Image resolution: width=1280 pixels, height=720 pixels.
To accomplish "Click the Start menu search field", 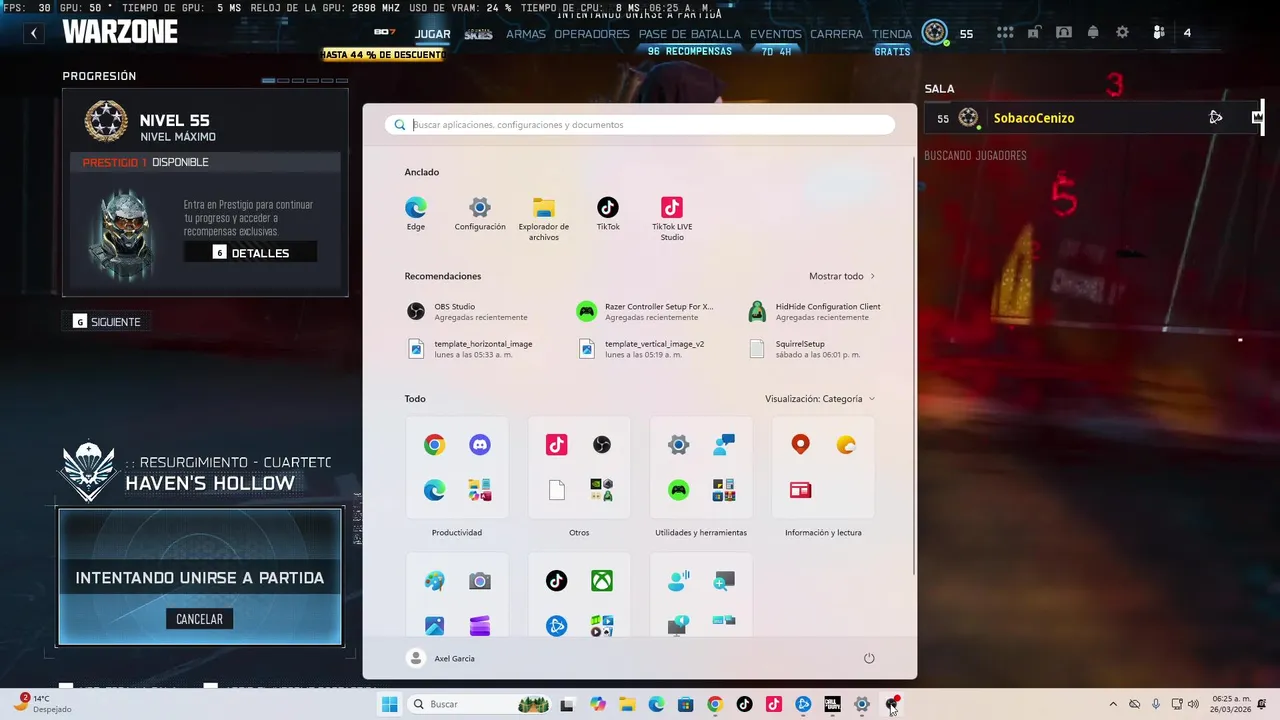I will (x=640, y=125).
